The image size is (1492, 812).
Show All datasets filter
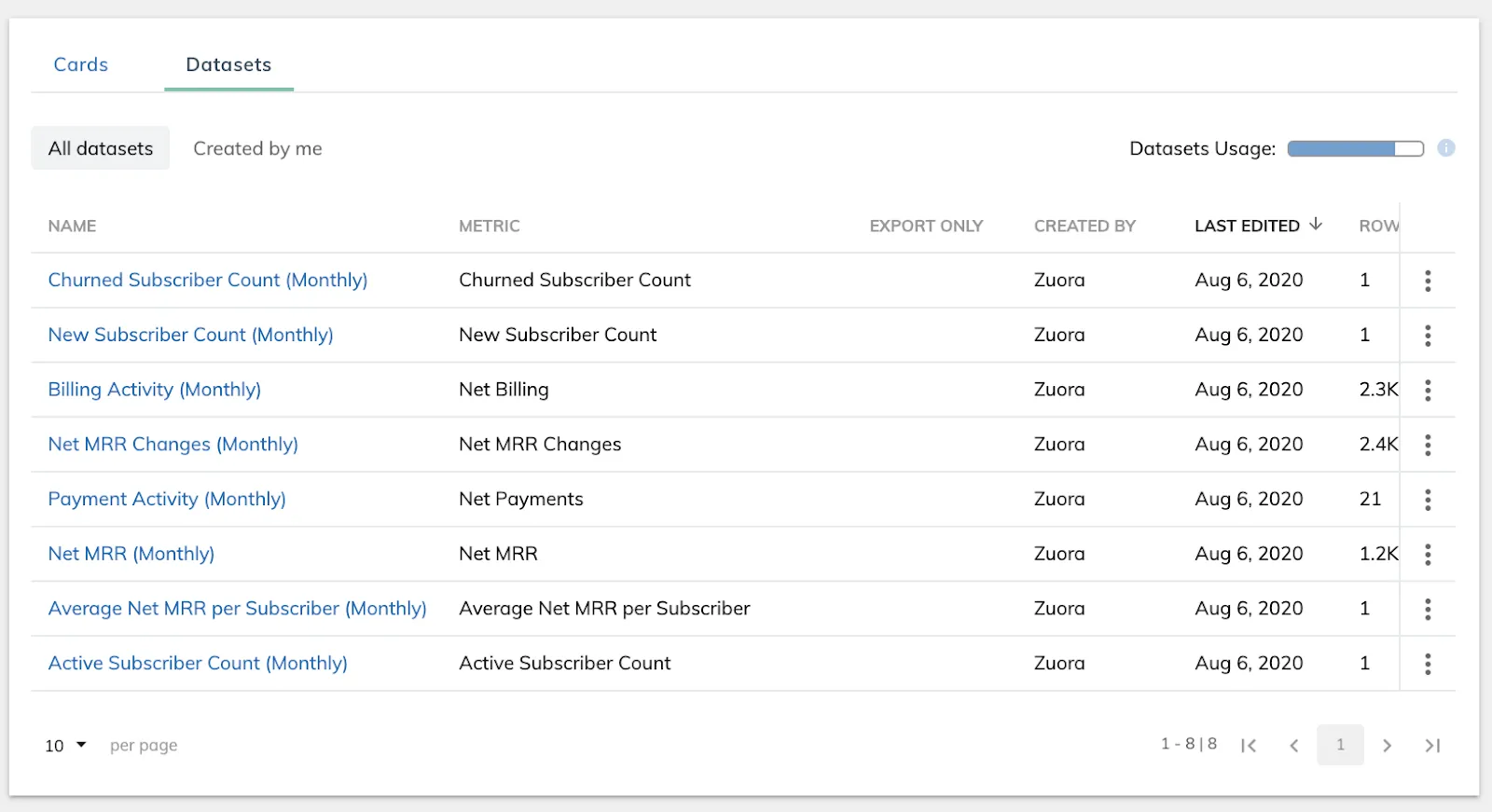[101, 148]
